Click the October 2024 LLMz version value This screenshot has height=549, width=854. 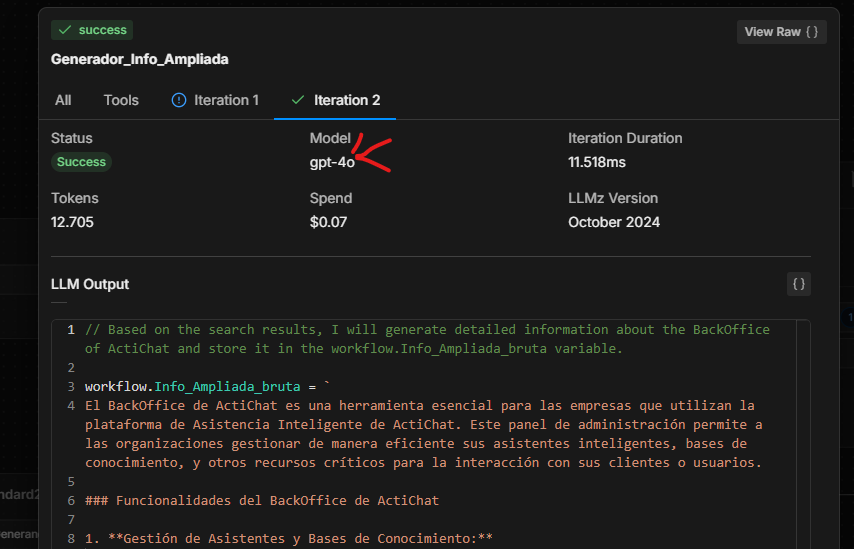click(x=613, y=222)
